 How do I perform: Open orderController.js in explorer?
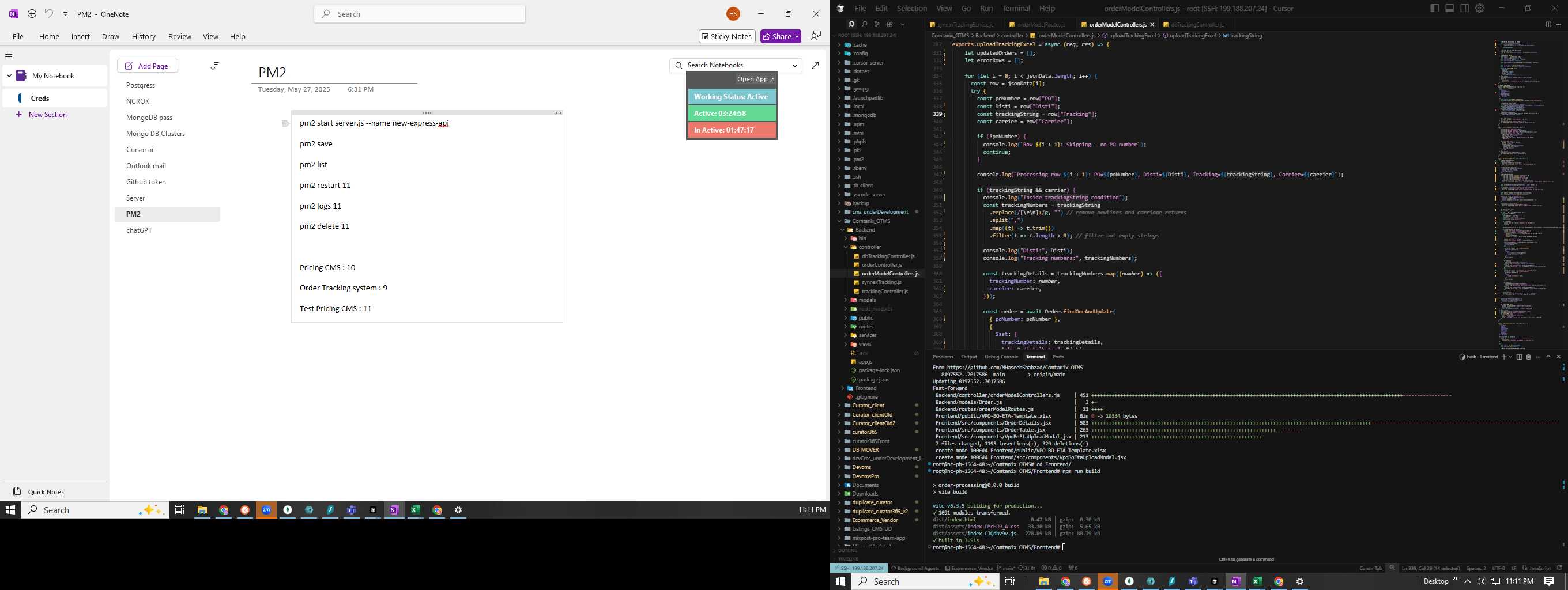click(881, 265)
